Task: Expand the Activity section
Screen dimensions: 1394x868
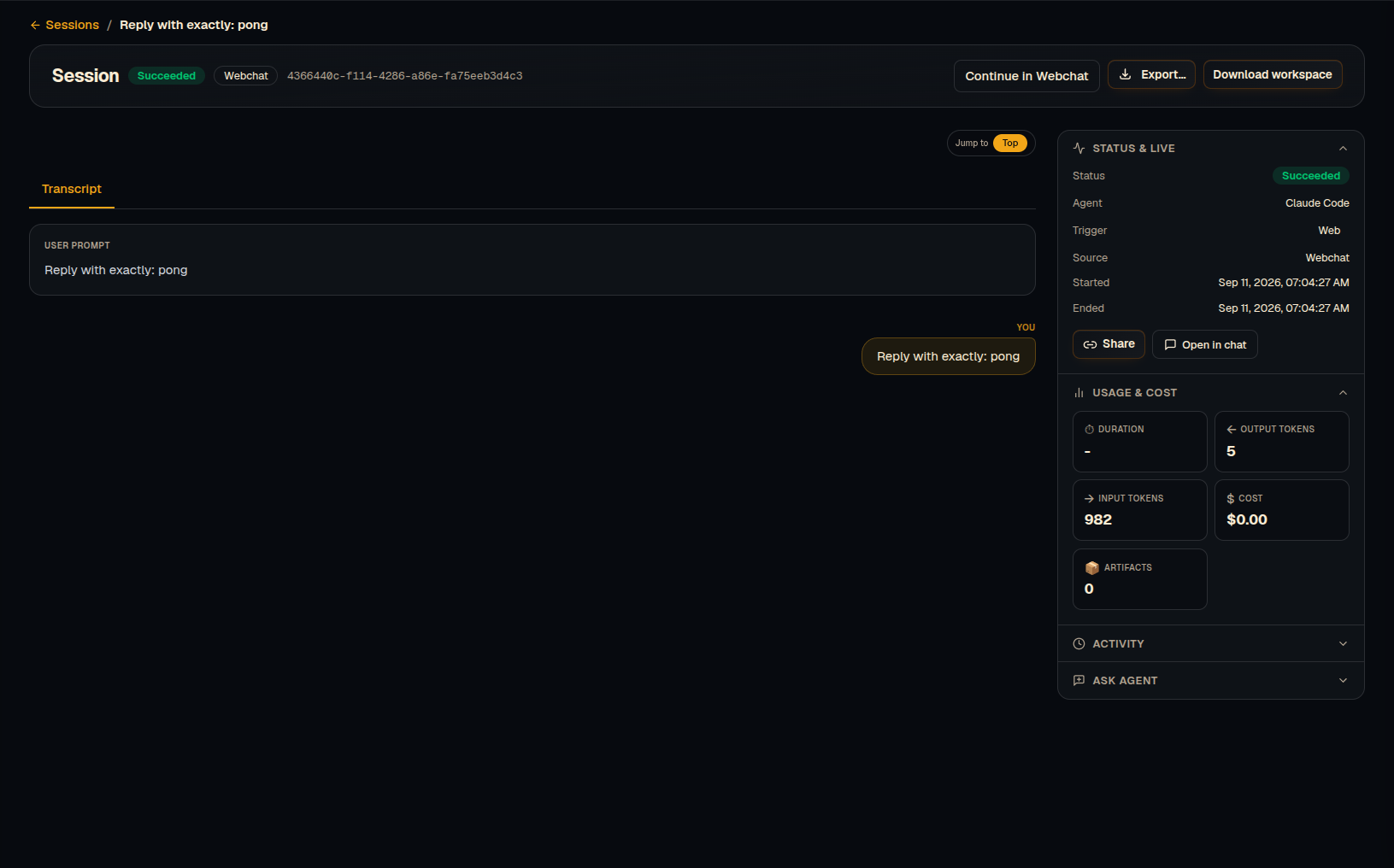Action: 1343,643
